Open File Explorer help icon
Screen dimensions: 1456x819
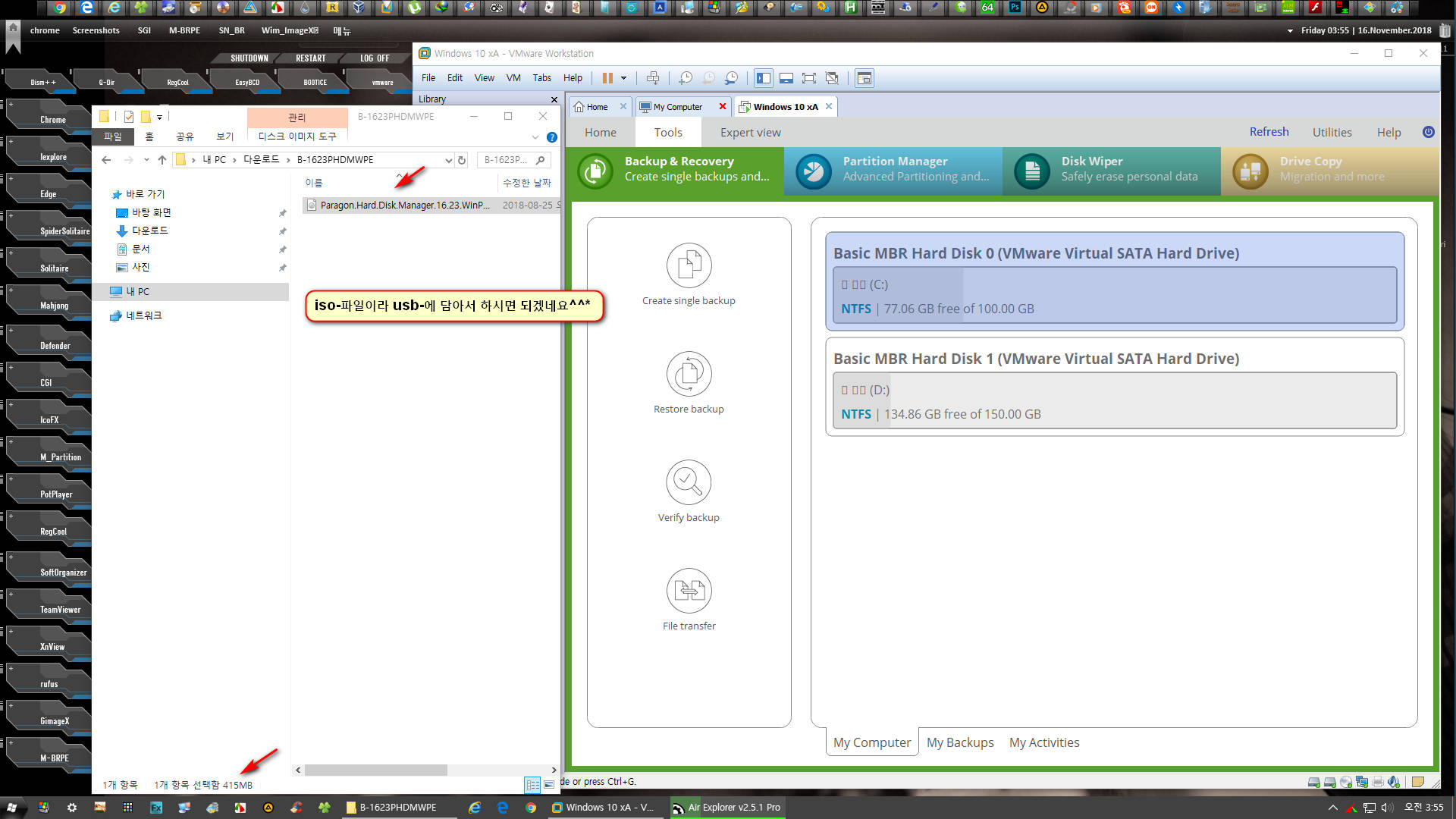point(552,137)
